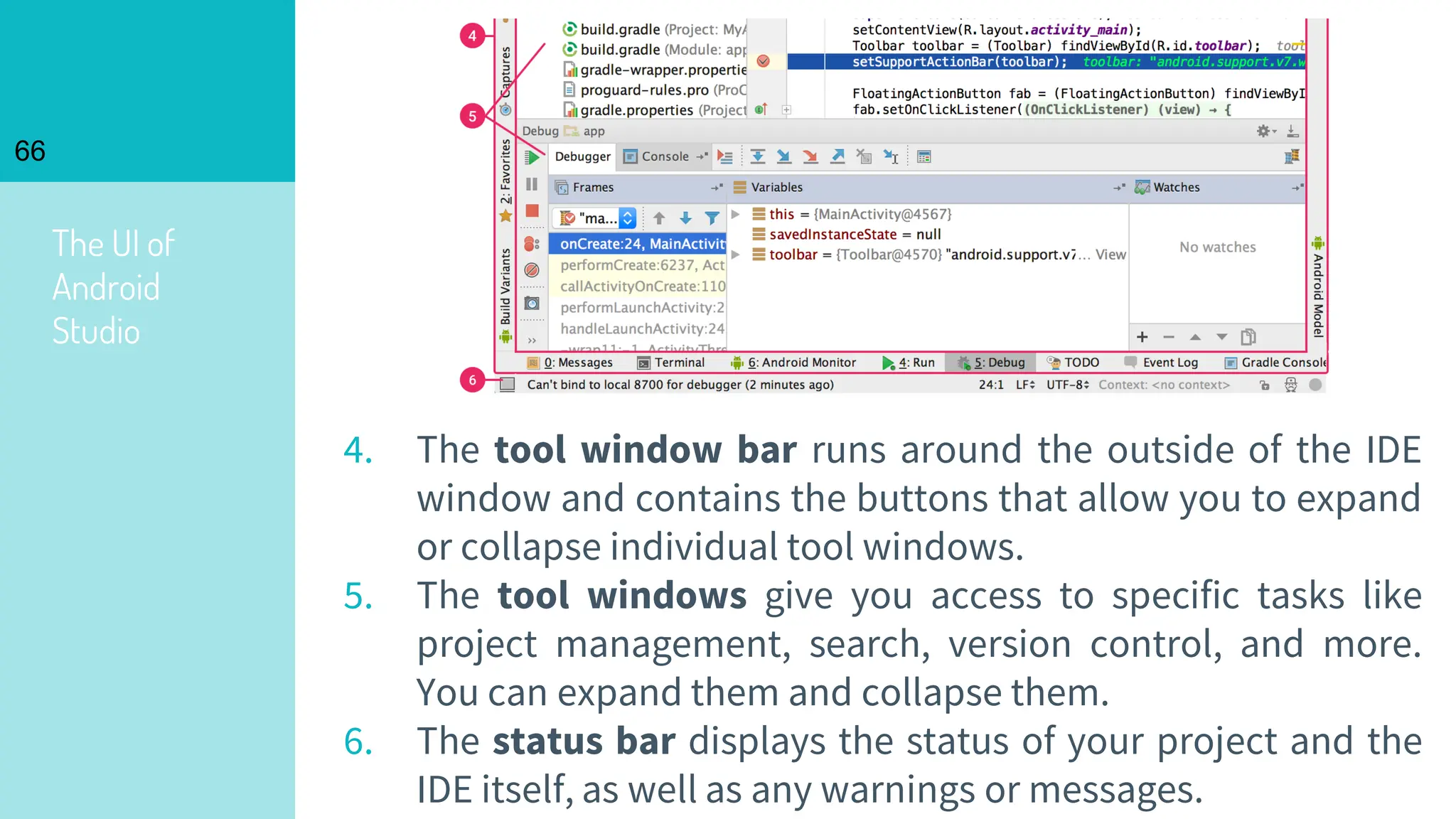Pause the debugged program
Viewport: 1456px width, 819px height.
coord(532,184)
